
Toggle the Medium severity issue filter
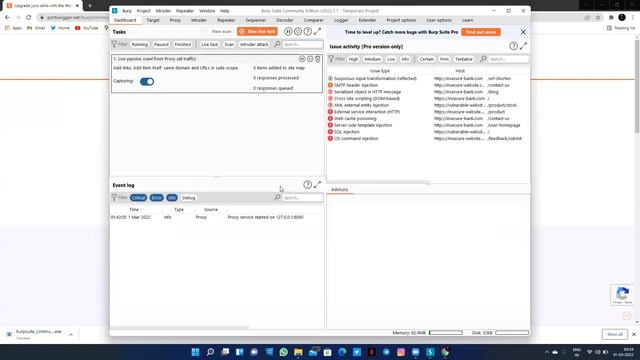(x=372, y=59)
